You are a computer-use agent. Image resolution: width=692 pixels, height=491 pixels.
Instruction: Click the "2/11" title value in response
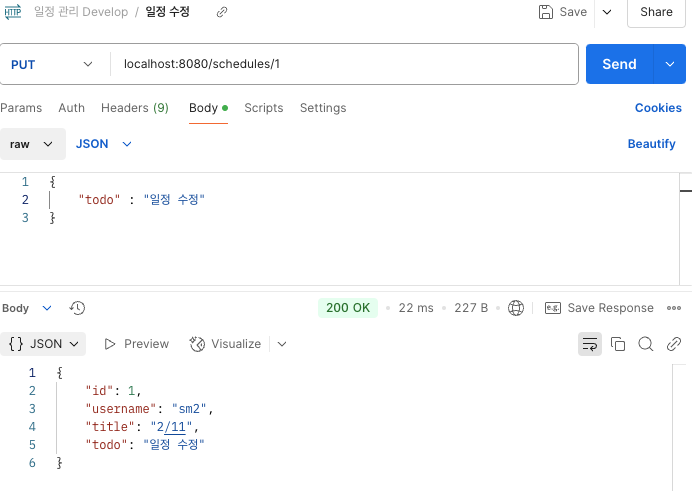[x=171, y=427]
